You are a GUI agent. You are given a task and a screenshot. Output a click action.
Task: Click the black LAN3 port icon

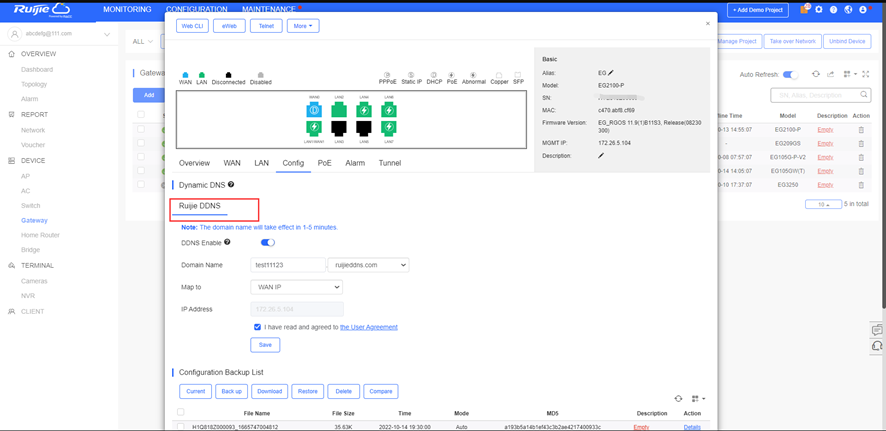click(x=339, y=128)
